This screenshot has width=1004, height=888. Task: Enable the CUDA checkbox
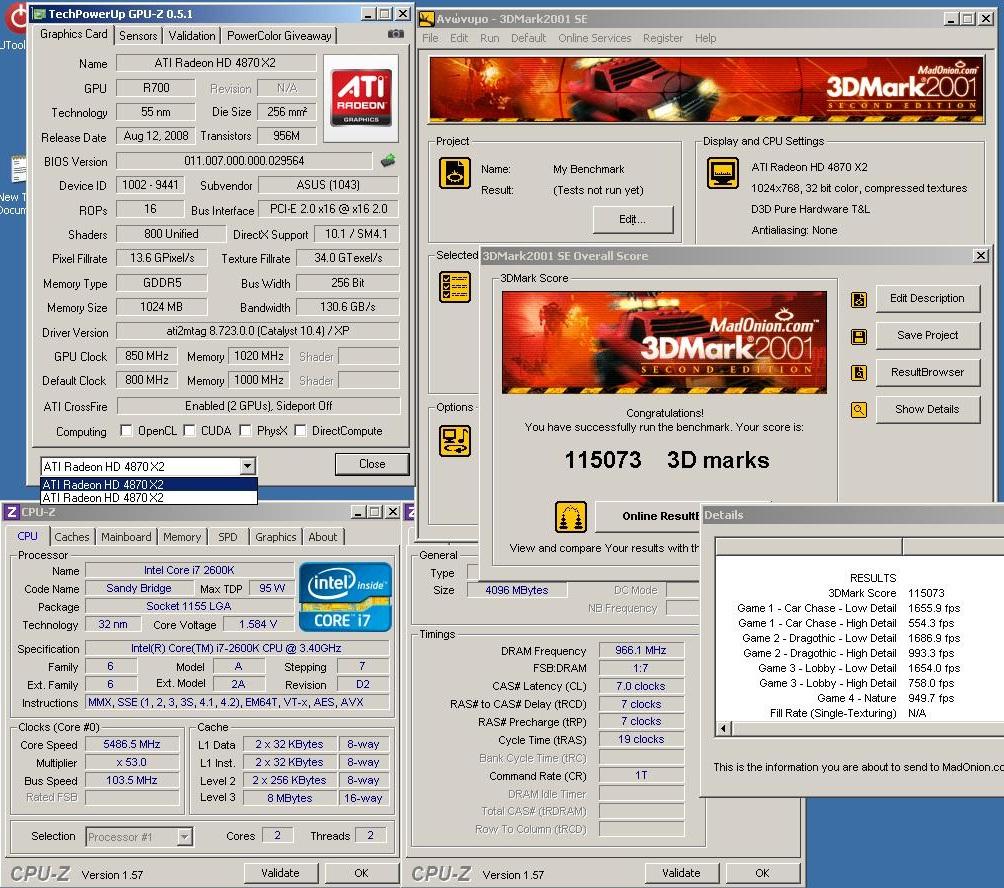(190, 430)
